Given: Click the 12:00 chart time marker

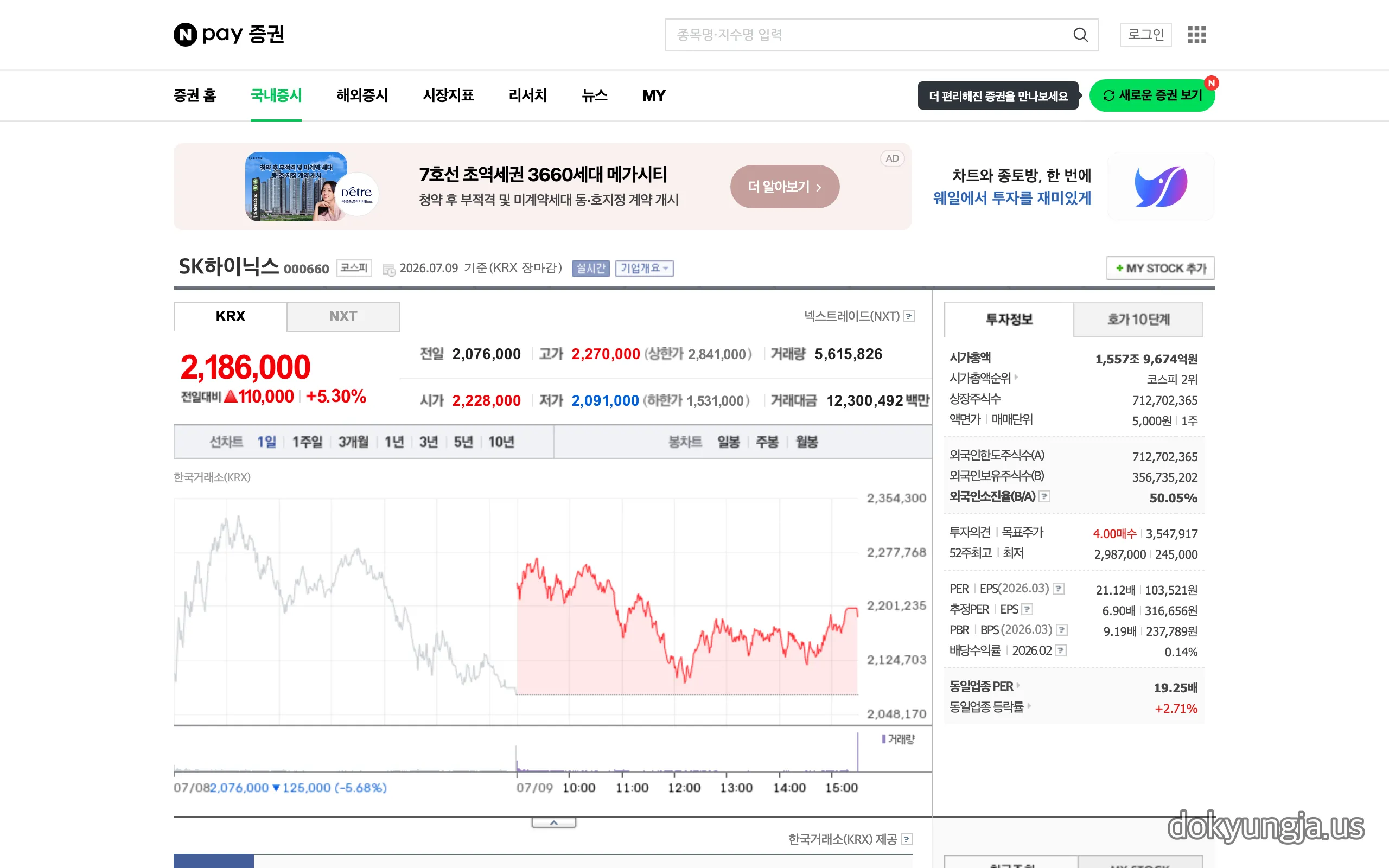Looking at the screenshot, I should point(684,788).
